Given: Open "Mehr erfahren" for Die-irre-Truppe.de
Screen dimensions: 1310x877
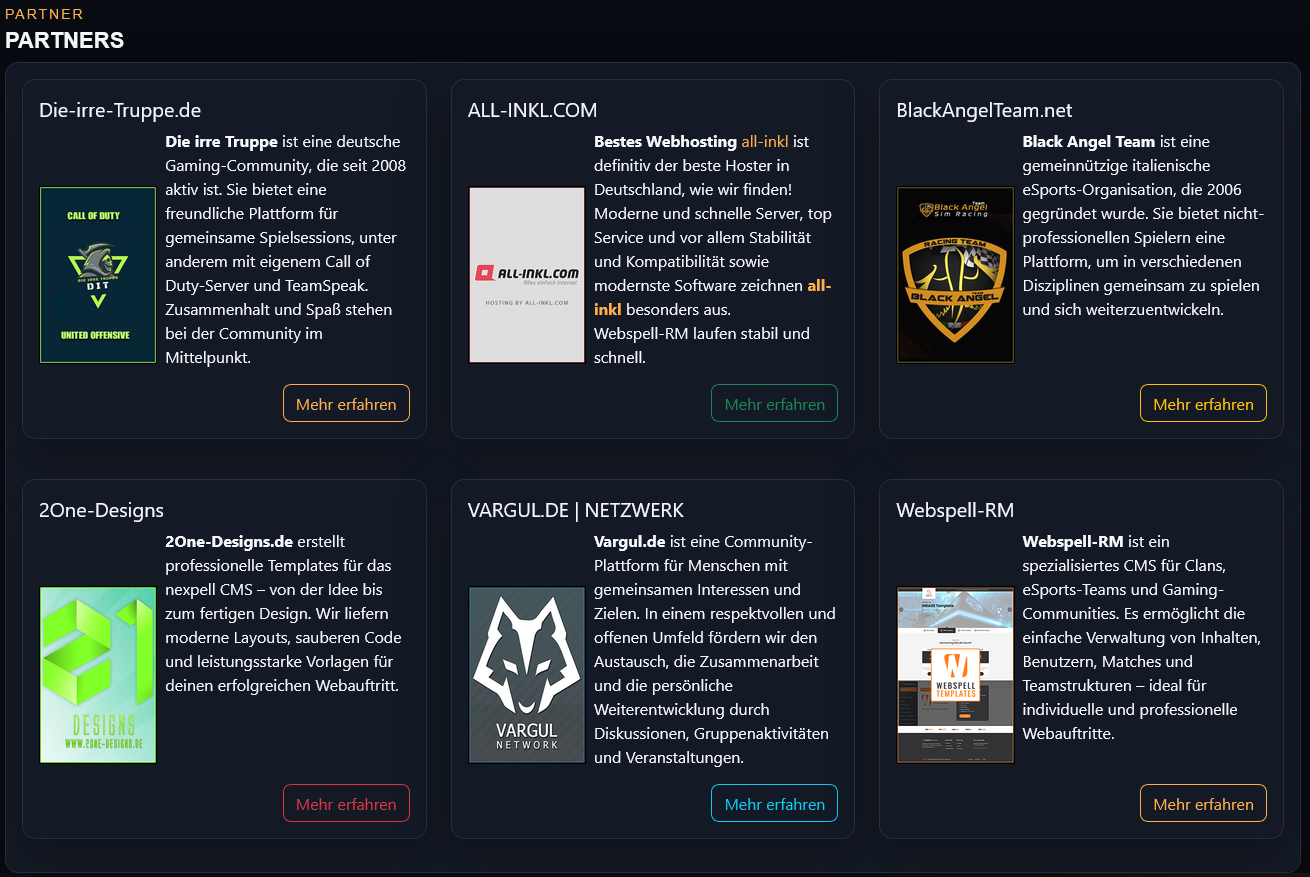Looking at the screenshot, I should pos(346,404).
